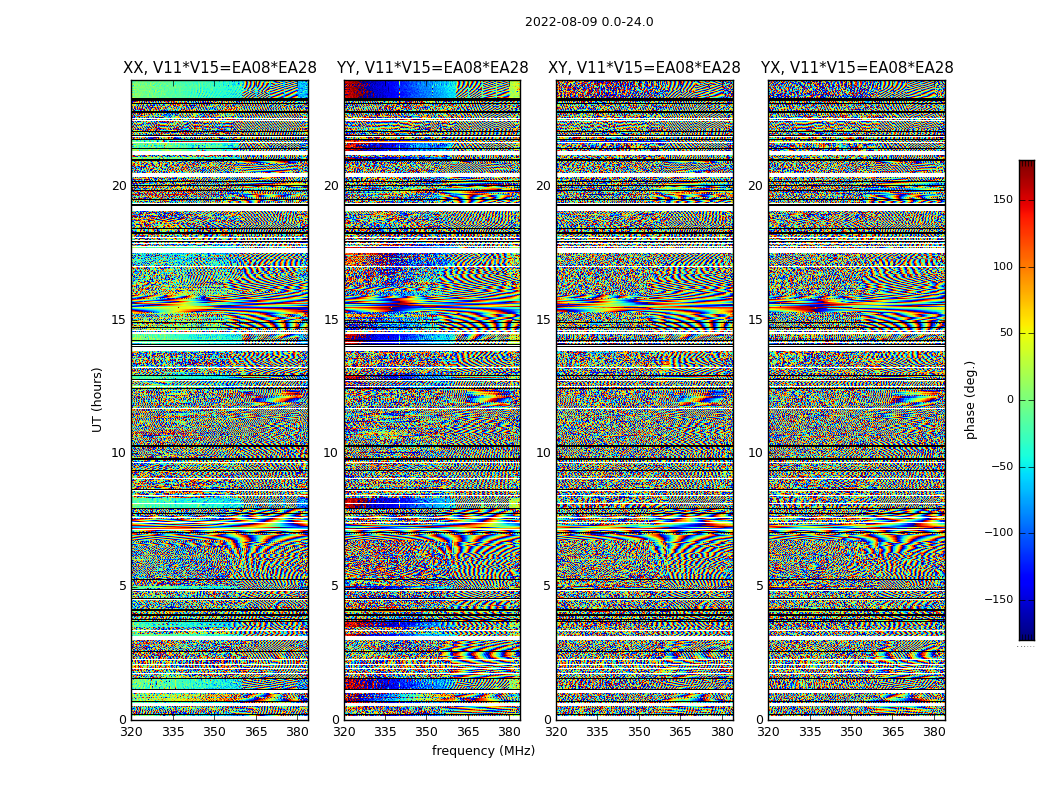This screenshot has height=800, width=1050.
Task: Click the 380 MHz tick under the YY panel
Action: coord(510,732)
